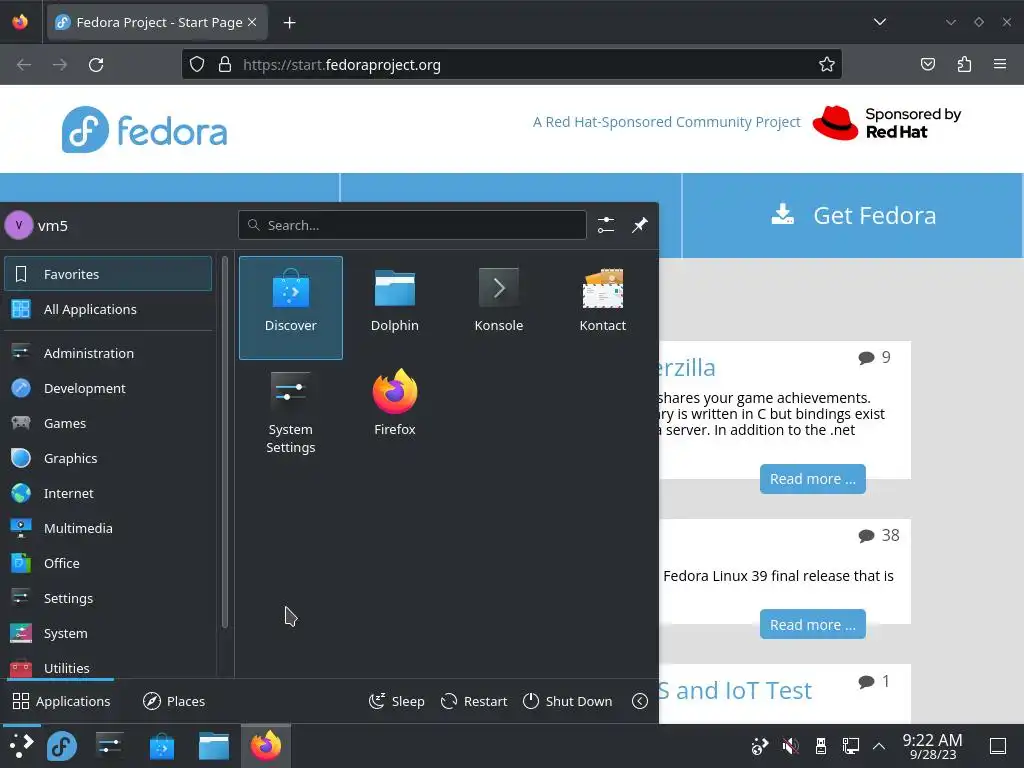Launch Konsole terminal from Favorites

[x=498, y=308]
